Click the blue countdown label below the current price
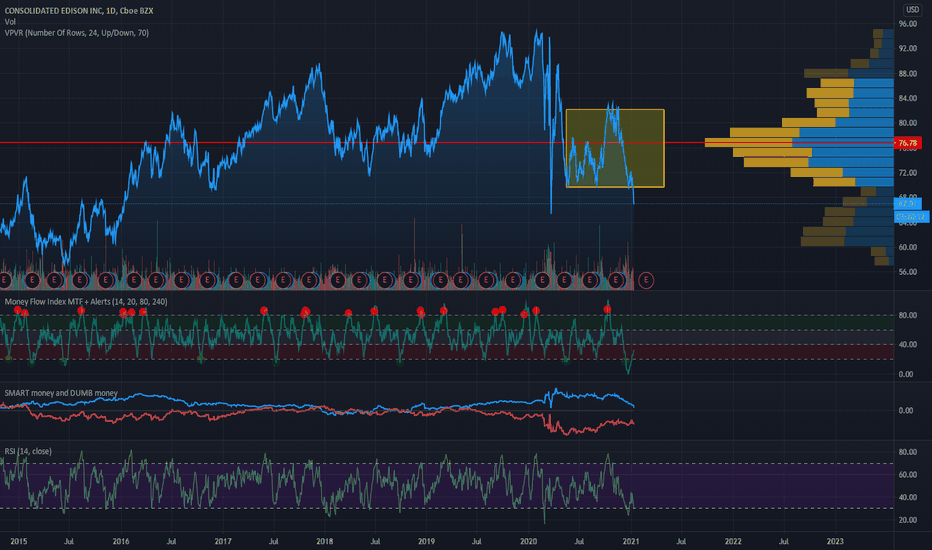This screenshot has width=932, height=550. [911, 216]
